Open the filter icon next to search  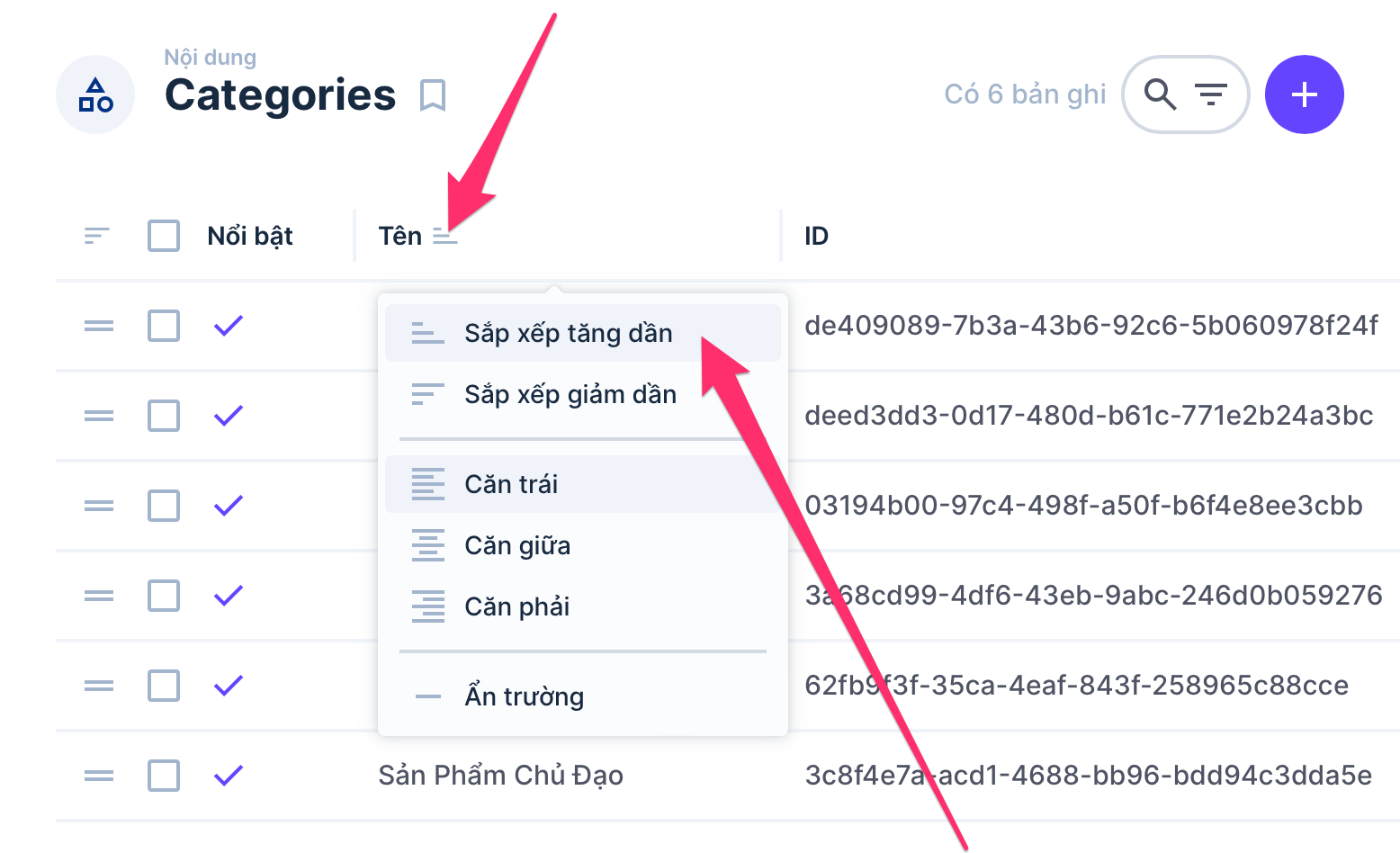[1211, 94]
